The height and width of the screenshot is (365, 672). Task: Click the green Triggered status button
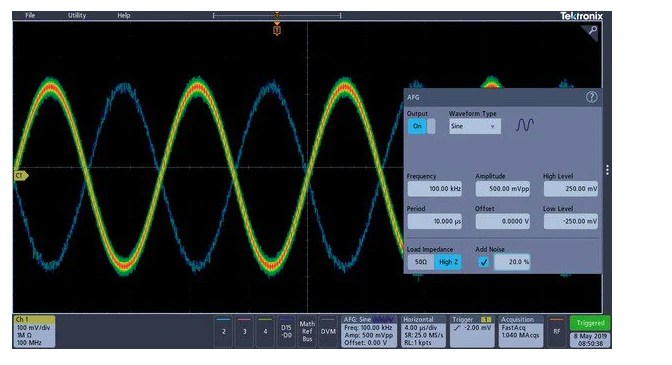(590, 323)
